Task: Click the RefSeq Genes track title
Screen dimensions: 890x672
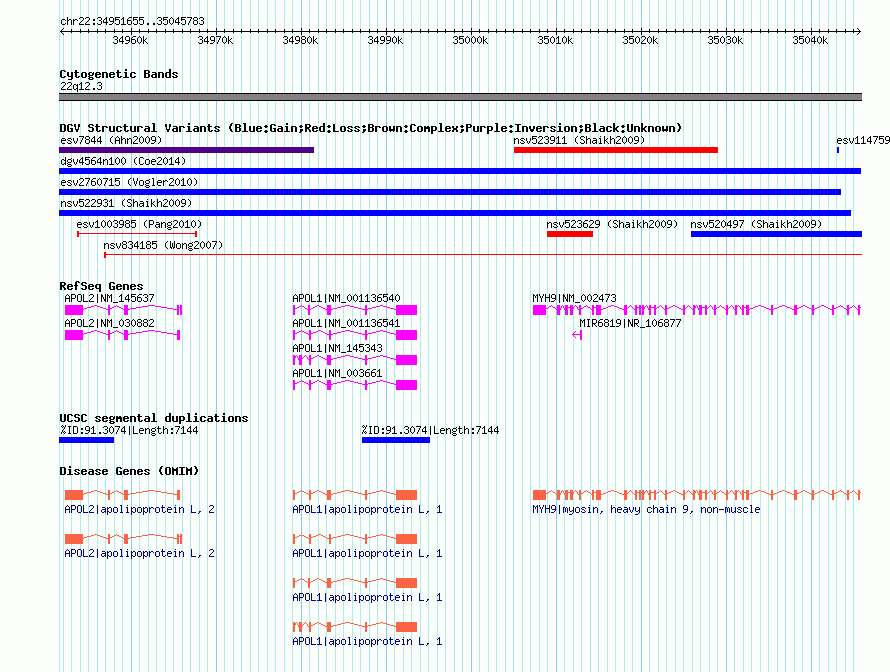Action: [x=101, y=286]
